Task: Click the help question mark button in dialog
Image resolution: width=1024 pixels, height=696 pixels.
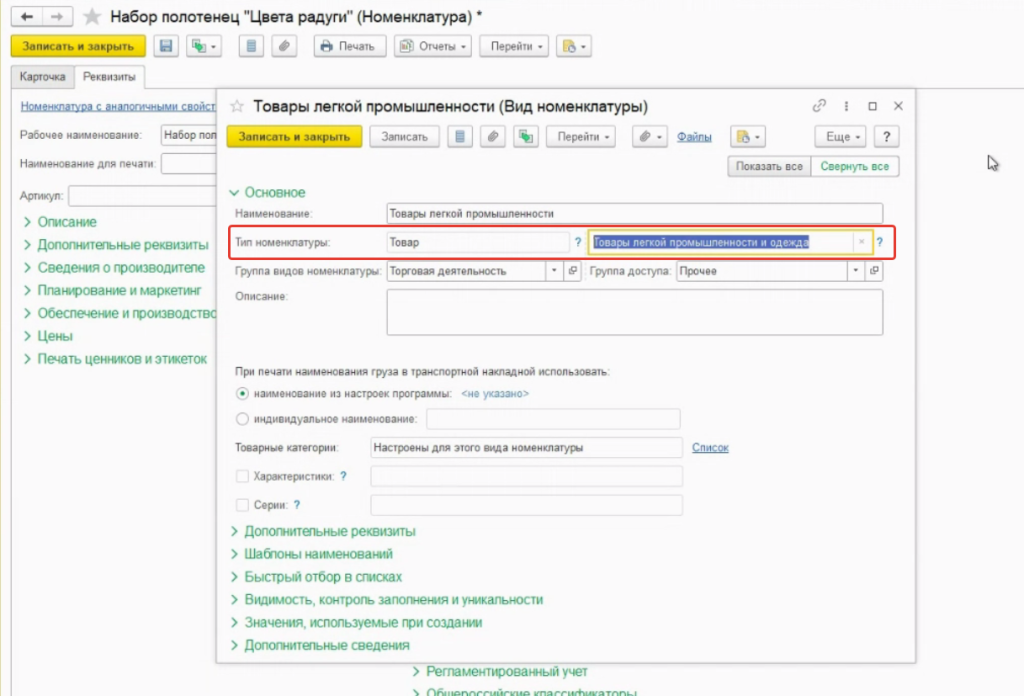Action: coord(887,137)
